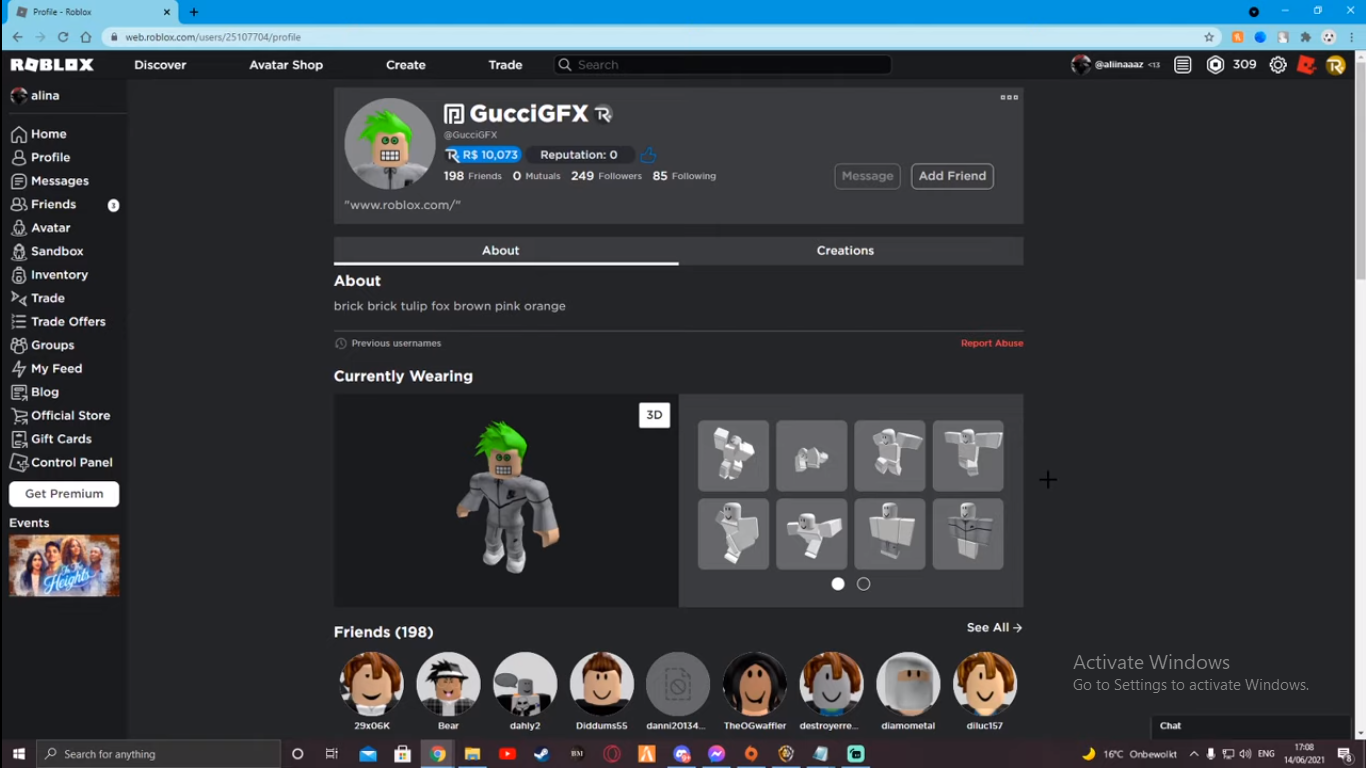Image resolution: width=1366 pixels, height=768 pixels.
Task: Click the gold R icon in the header
Action: (1336, 65)
